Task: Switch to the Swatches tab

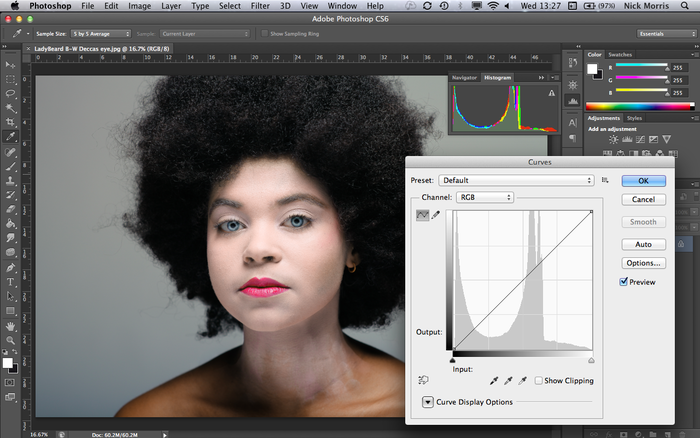Action: (x=622, y=53)
